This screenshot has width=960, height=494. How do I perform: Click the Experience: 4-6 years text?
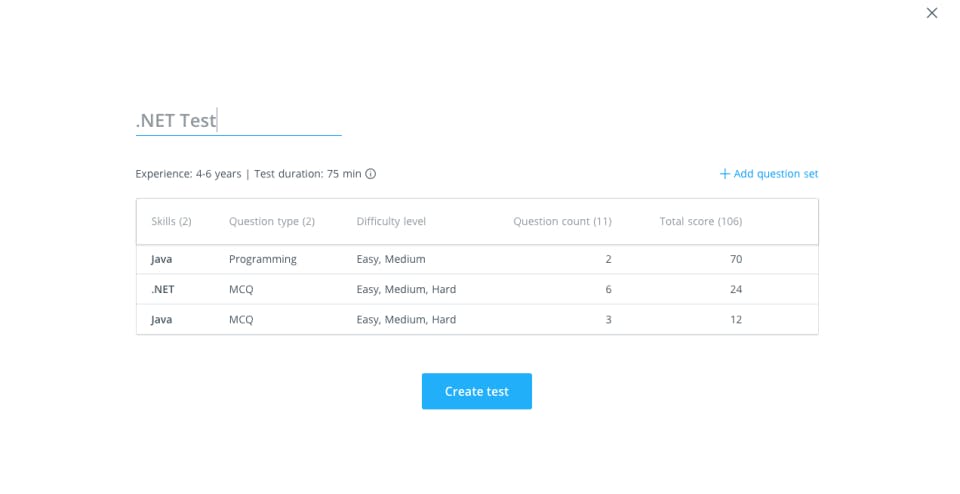[x=188, y=174]
